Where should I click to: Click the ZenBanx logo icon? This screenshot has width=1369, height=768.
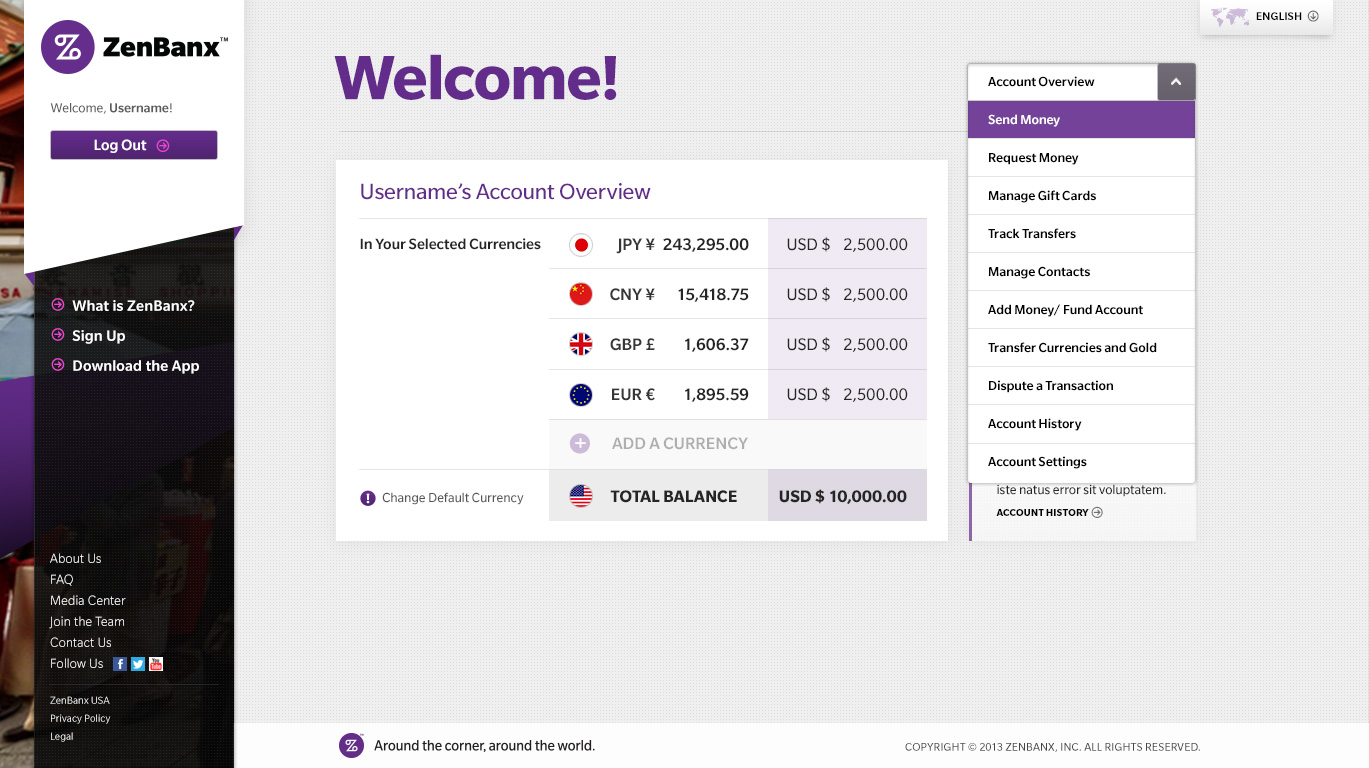pos(68,47)
